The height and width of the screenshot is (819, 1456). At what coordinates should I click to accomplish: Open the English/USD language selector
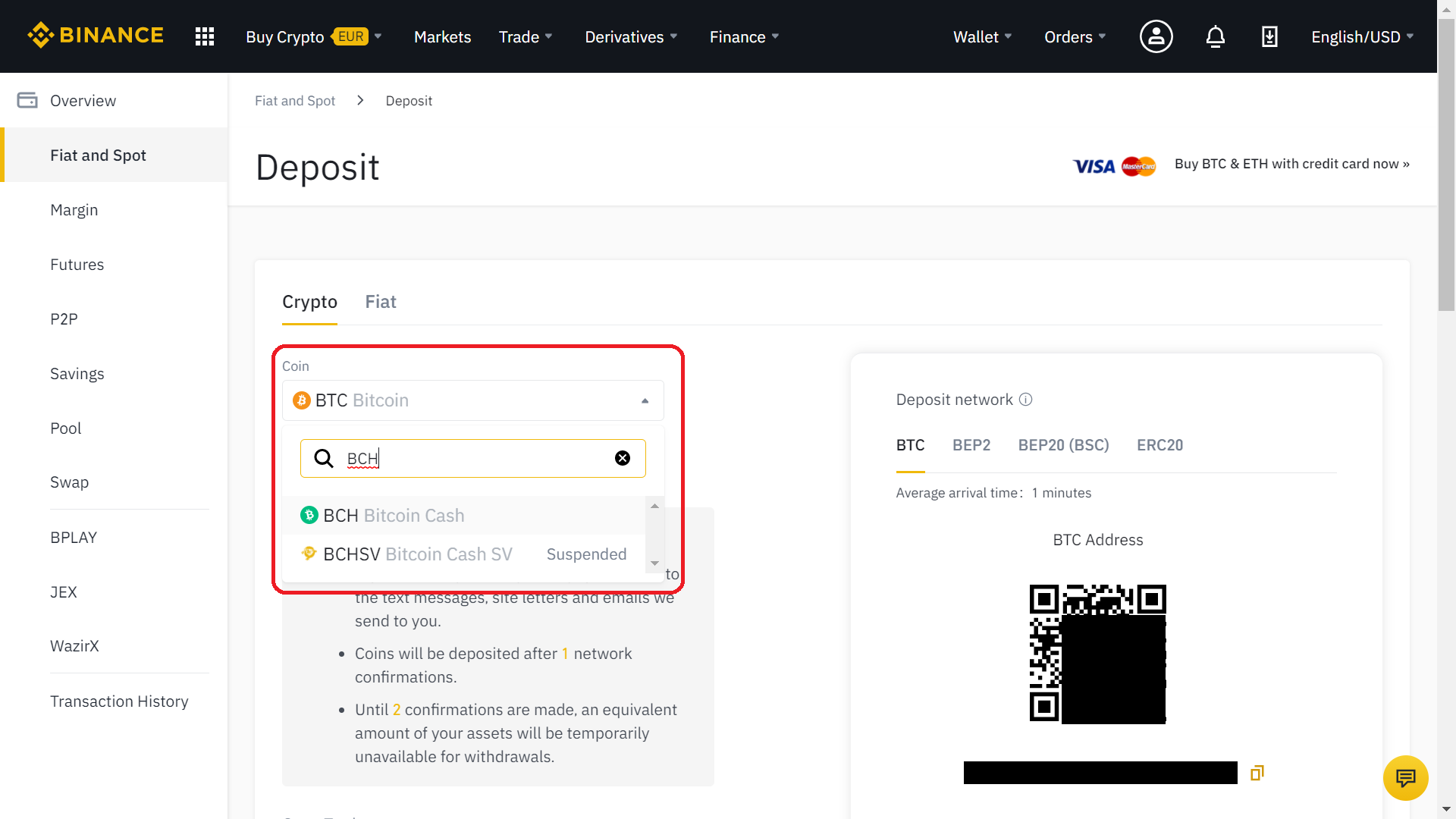[1362, 36]
